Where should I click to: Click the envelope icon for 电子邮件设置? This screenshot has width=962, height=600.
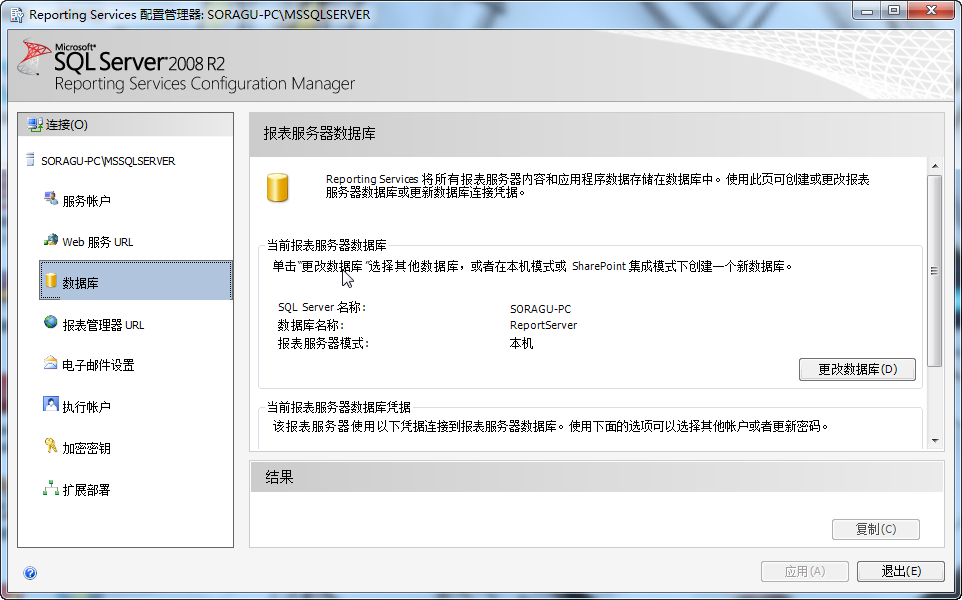pos(51,363)
